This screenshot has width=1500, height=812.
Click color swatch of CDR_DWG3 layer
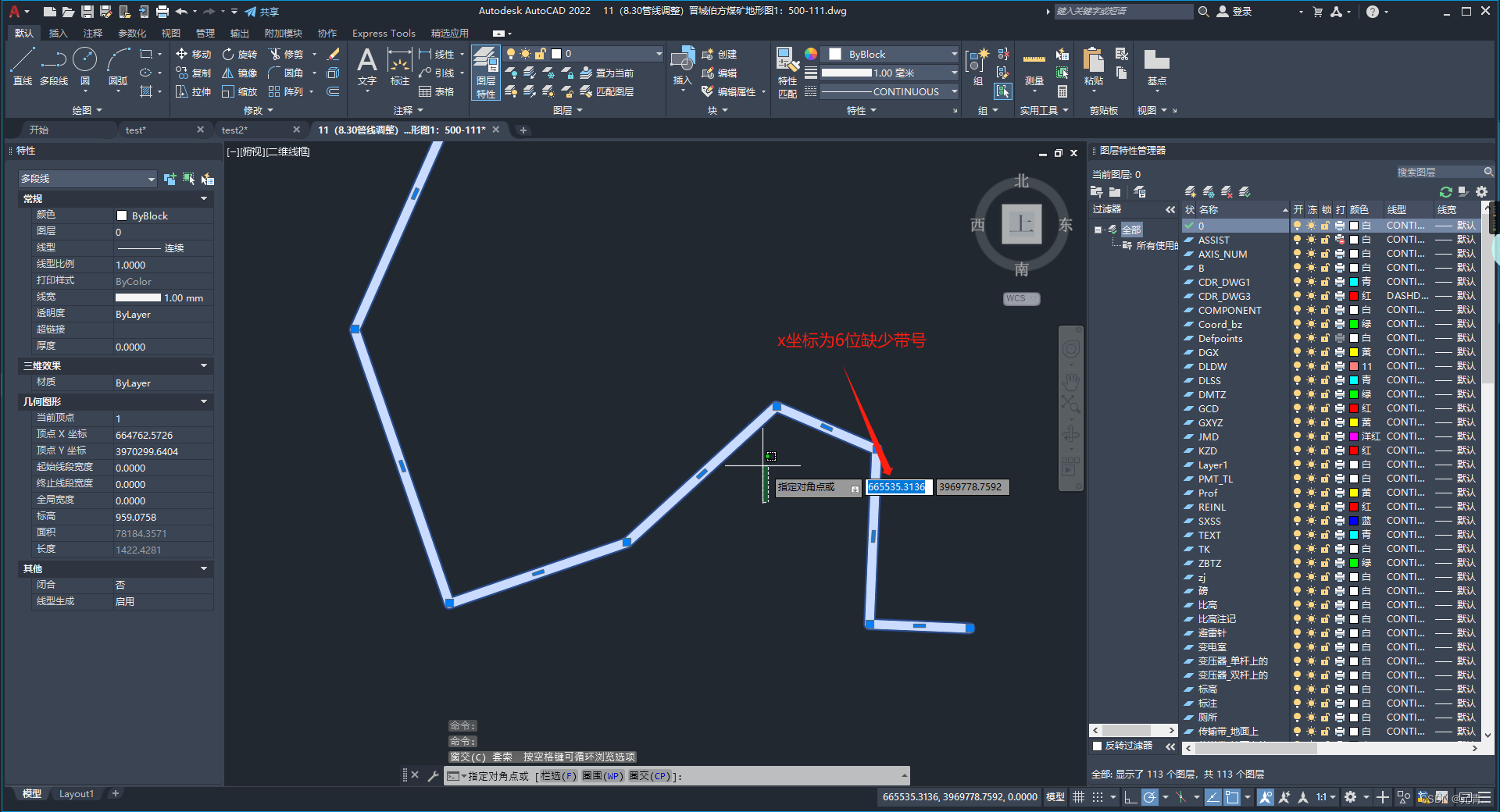pyautogui.click(x=1353, y=296)
